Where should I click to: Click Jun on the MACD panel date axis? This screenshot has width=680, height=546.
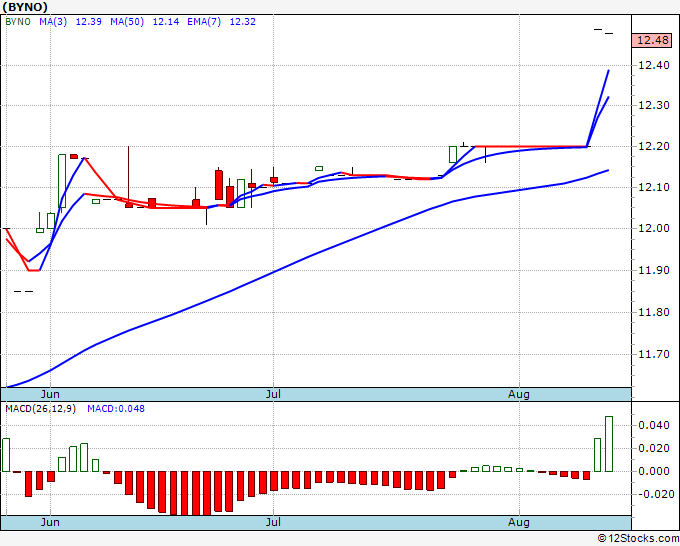coord(50,522)
